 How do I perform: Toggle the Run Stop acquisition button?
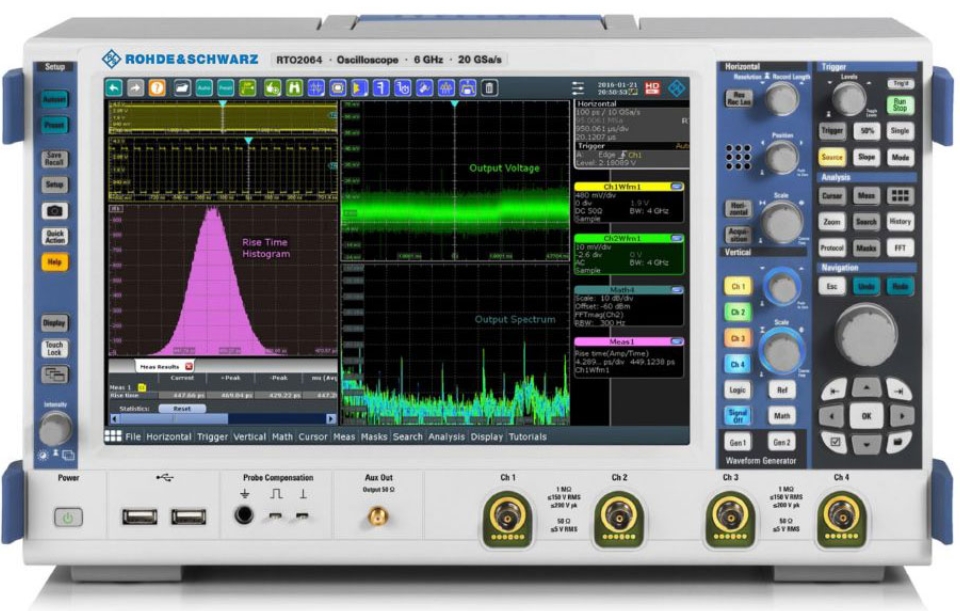click(900, 103)
